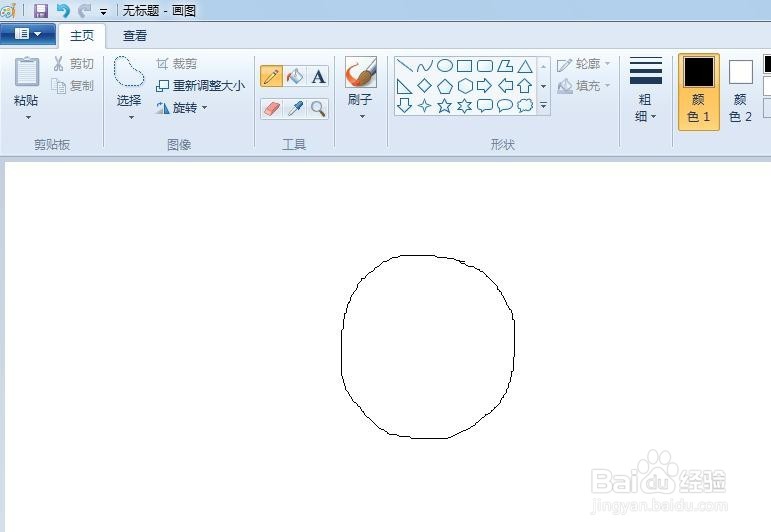Click the Paint application icon in title bar
This screenshot has width=771, height=532.
coord(8,10)
